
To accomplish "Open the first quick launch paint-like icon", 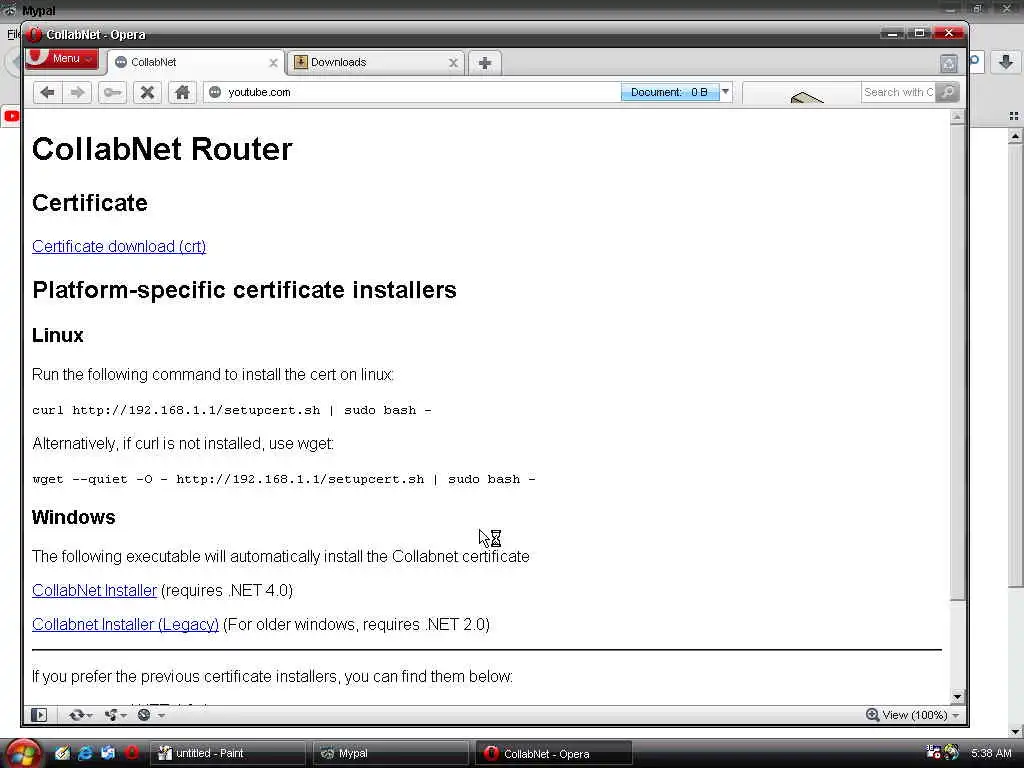I will coord(62,753).
